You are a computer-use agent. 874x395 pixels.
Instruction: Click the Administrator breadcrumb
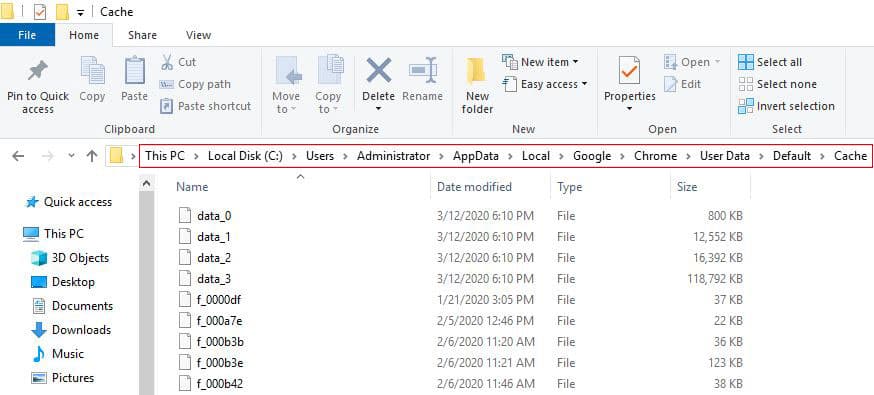394,156
